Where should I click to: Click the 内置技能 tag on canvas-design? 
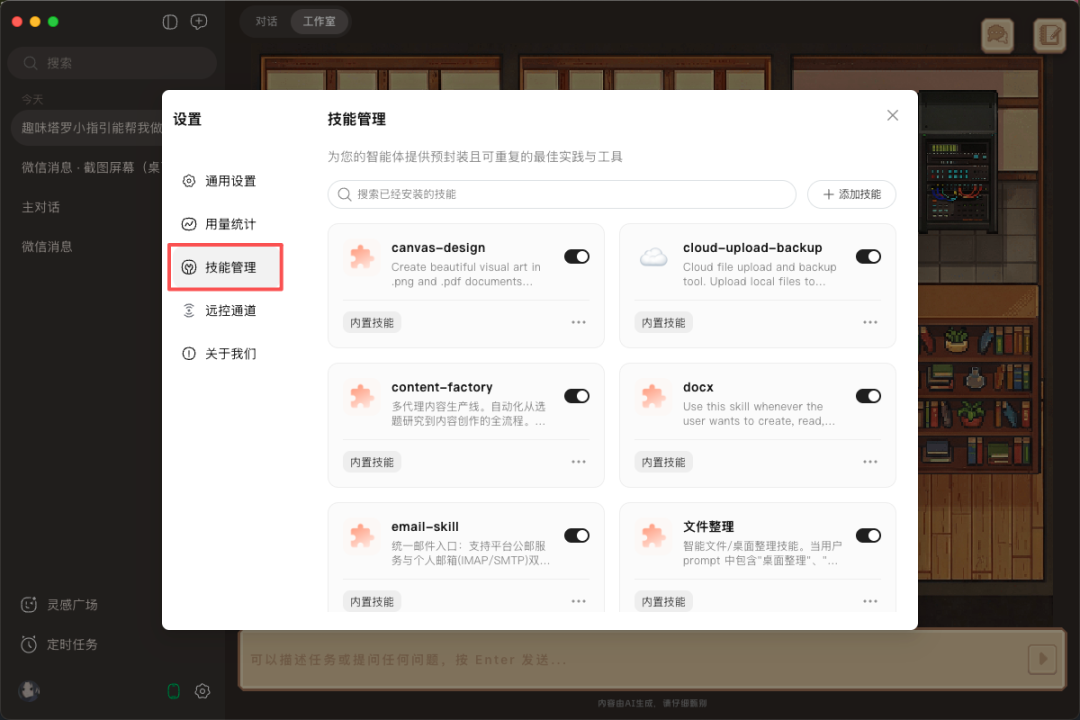pyautogui.click(x=372, y=322)
